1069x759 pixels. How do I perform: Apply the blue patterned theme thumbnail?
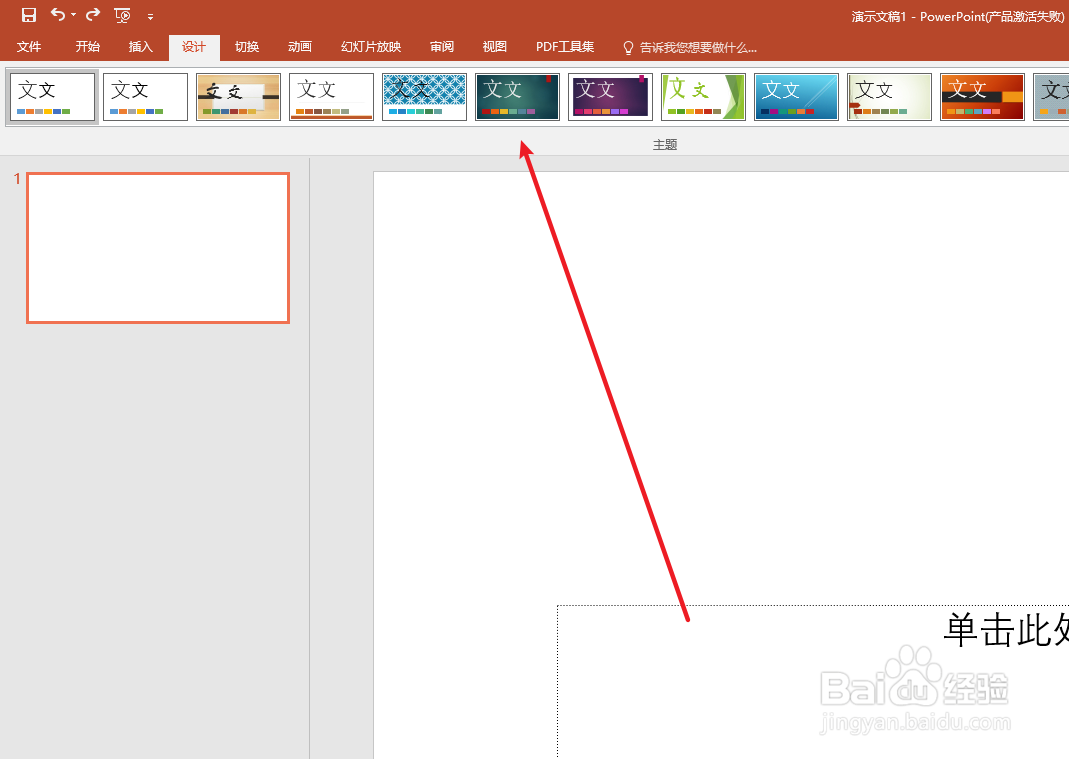pos(424,97)
